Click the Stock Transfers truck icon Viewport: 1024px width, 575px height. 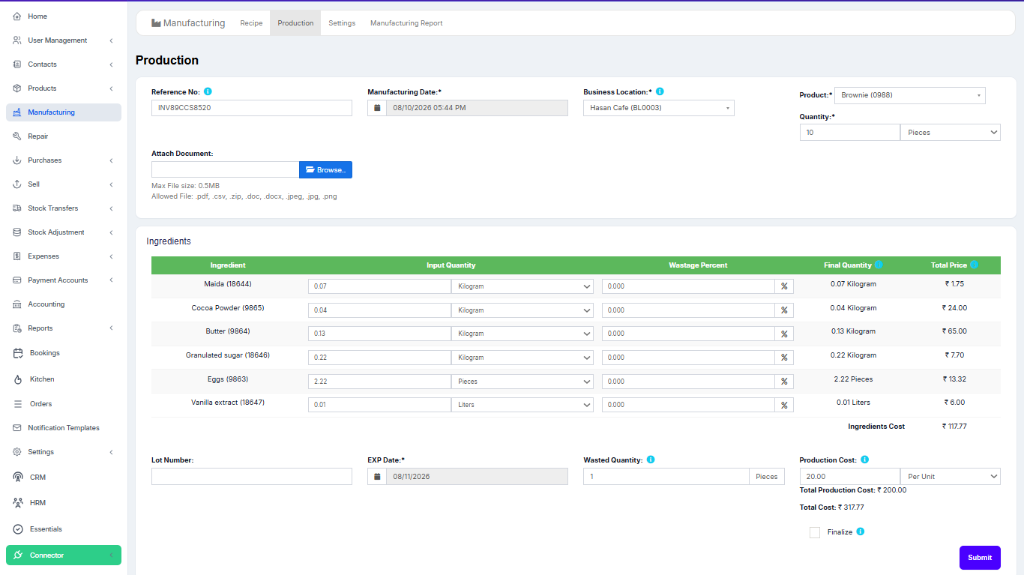17,208
